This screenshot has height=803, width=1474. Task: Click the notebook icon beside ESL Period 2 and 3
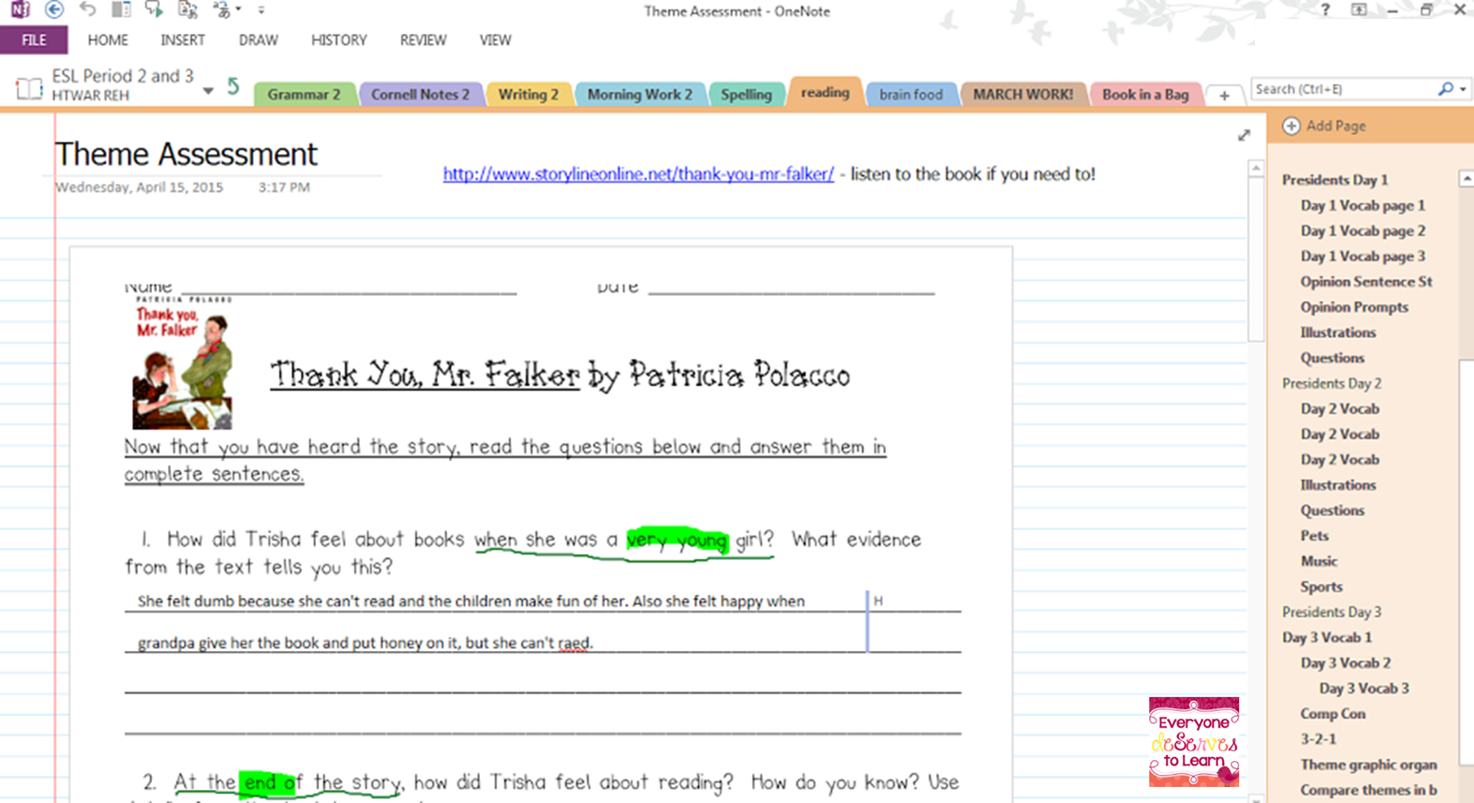tap(29, 88)
